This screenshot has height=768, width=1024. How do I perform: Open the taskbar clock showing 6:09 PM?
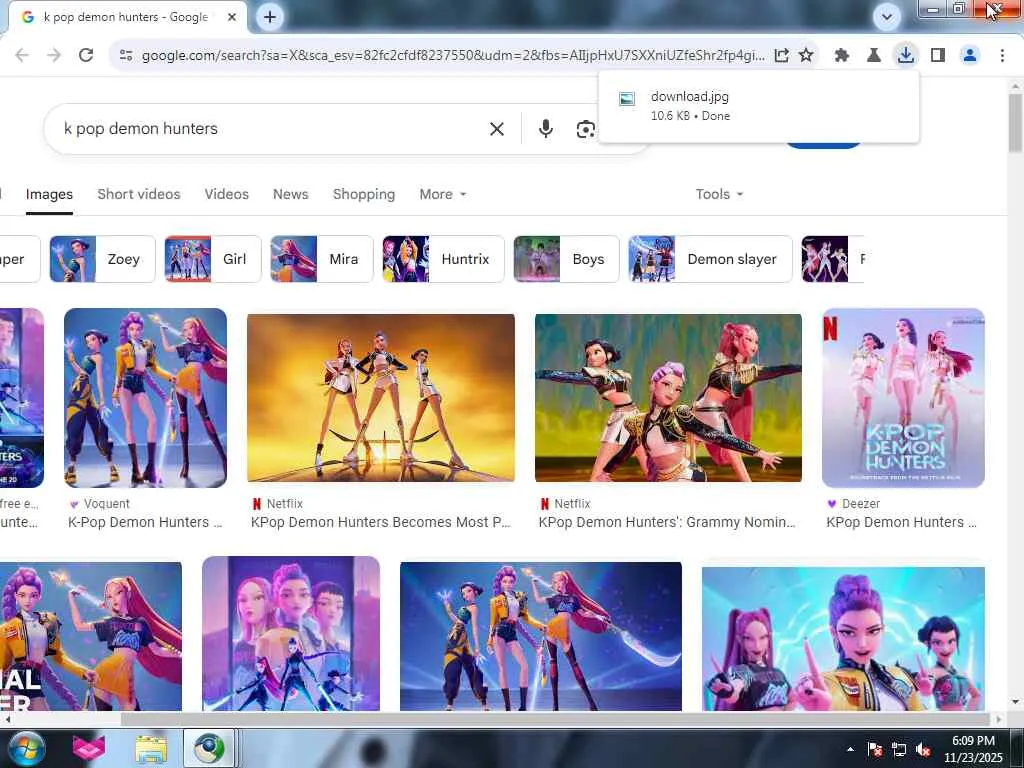pyautogui.click(x=973, y=749)
